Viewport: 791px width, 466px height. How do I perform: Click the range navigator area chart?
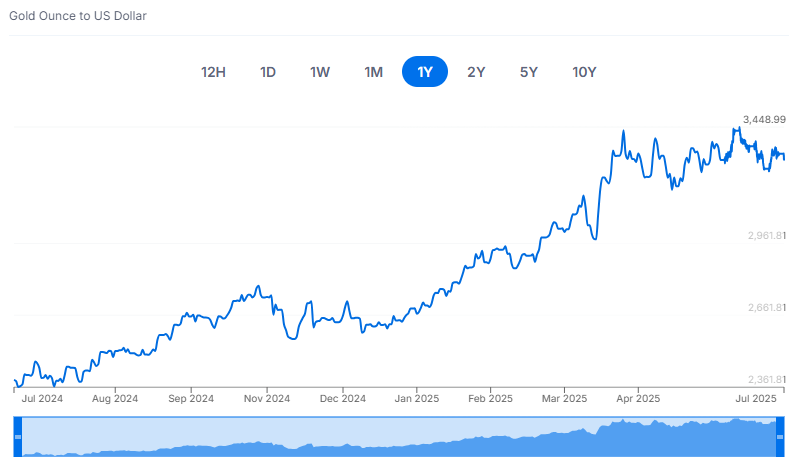(x=400, y=437)
